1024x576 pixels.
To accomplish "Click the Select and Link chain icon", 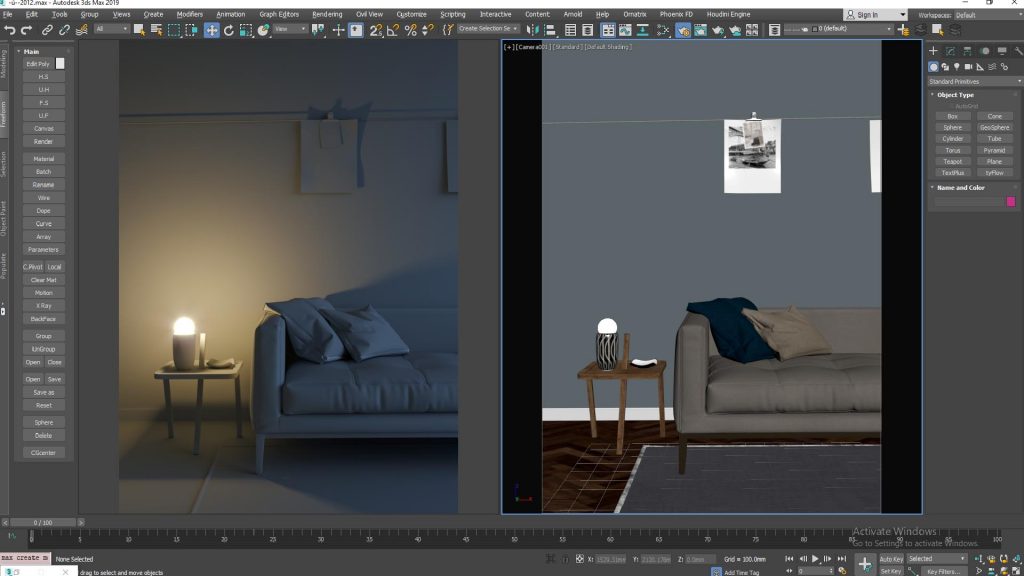I will point(48,30).
